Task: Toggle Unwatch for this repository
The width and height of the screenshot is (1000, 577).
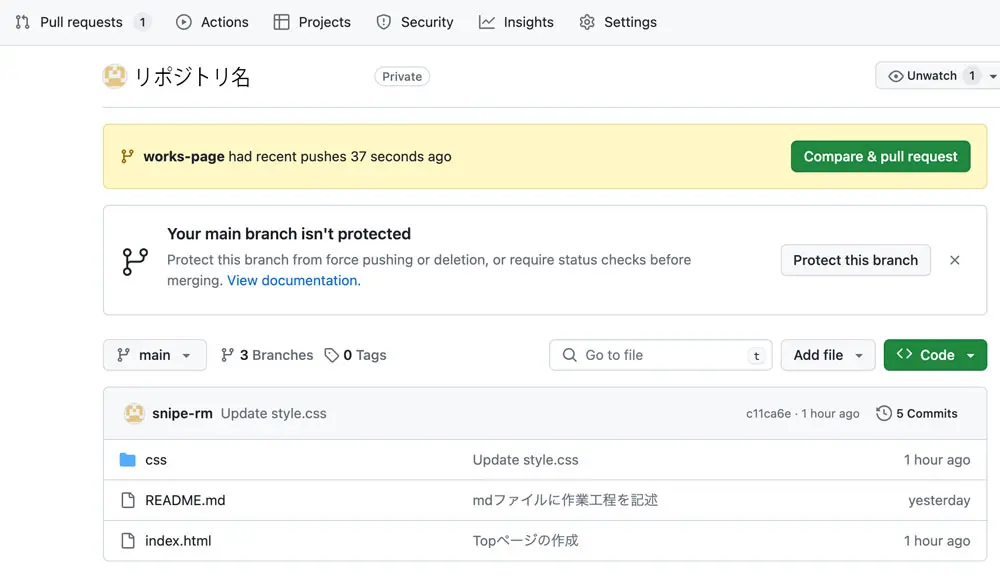Action: pyautogui.click(x=922, y=76)
